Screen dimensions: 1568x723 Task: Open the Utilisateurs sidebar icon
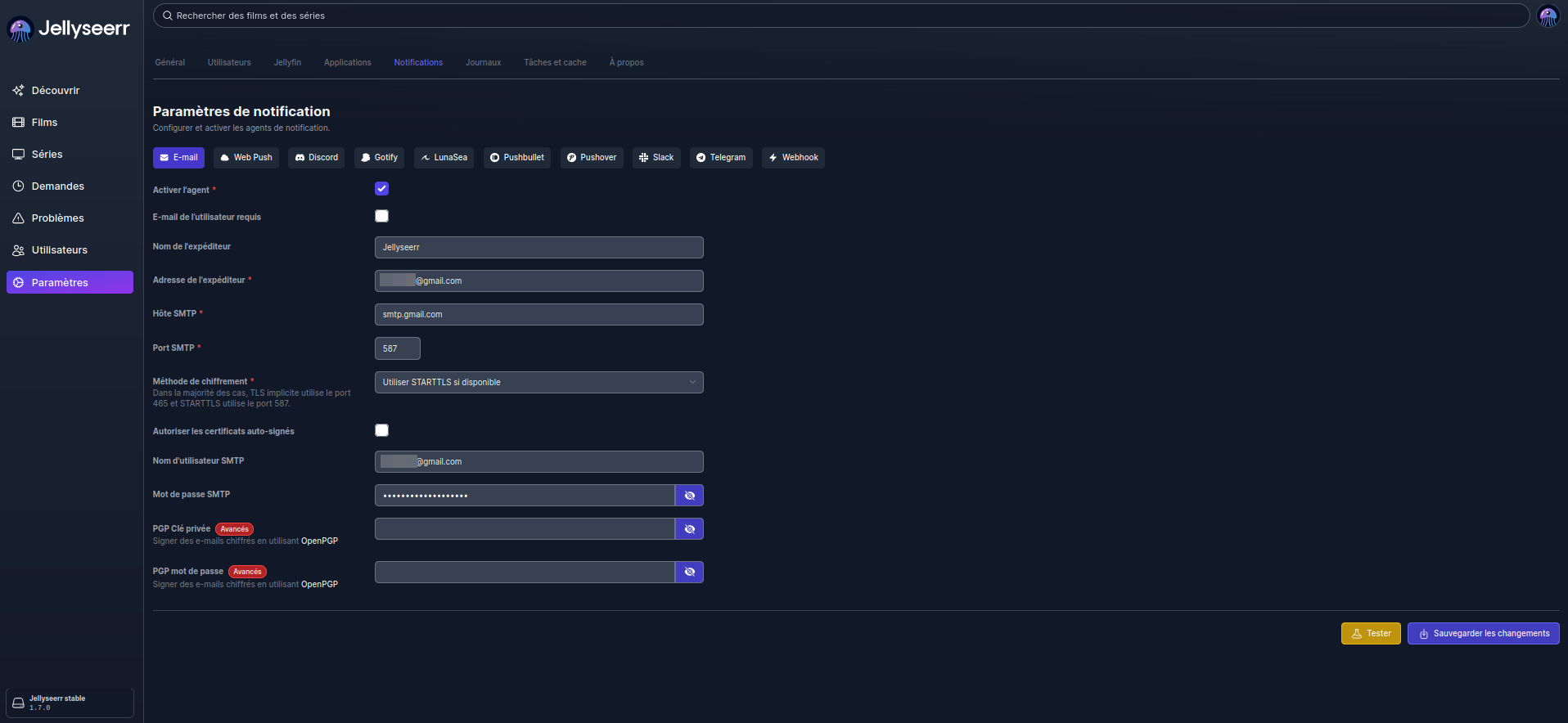point(18,250)
